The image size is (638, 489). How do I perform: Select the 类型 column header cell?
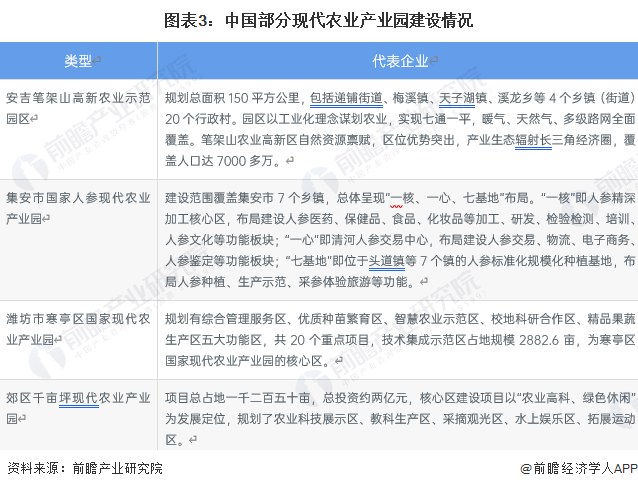pos(78,61)
